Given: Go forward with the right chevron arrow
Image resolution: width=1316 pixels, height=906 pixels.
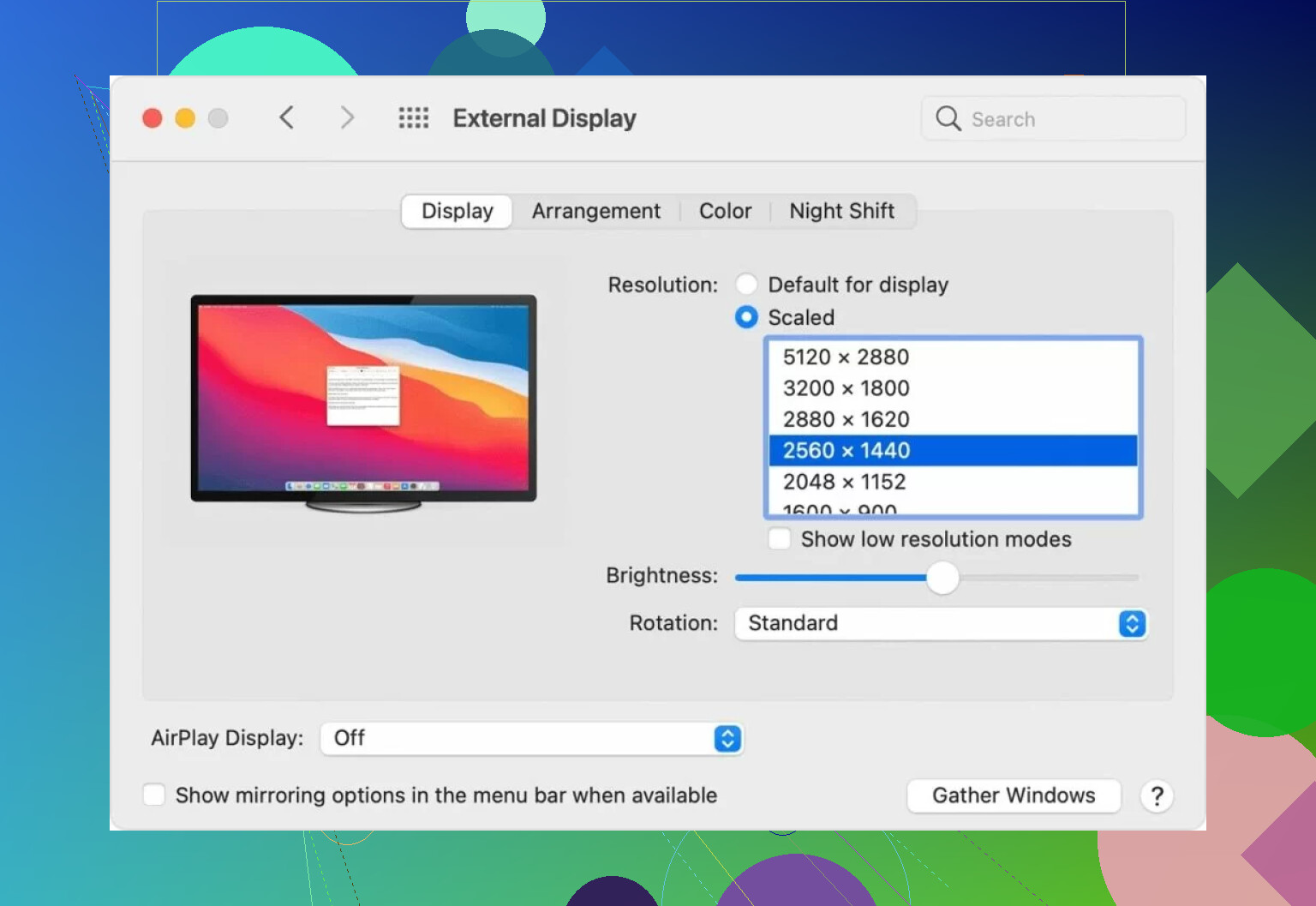Looking at the screenshot, I should pos(347,117).
